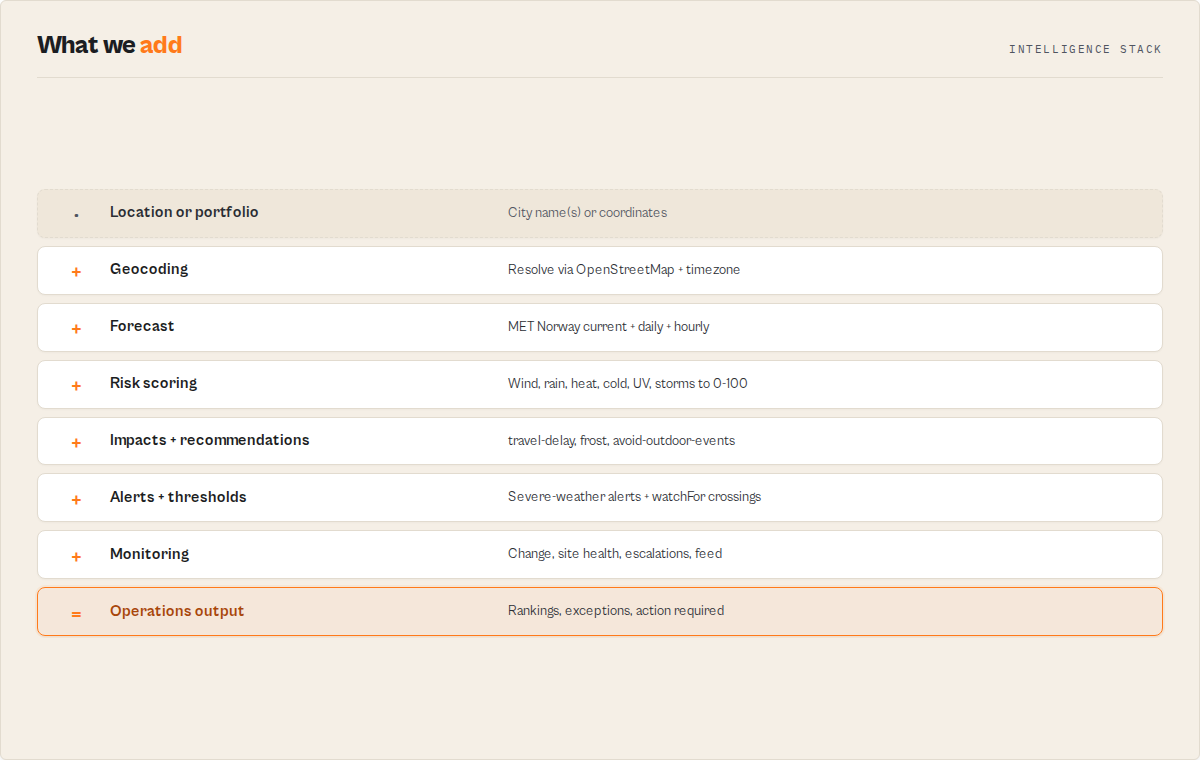Screen dimensions: 1200x760
Task: Click travel-delay, frost, avoid-outdoor-events text
Action: (x=621, y=440)
